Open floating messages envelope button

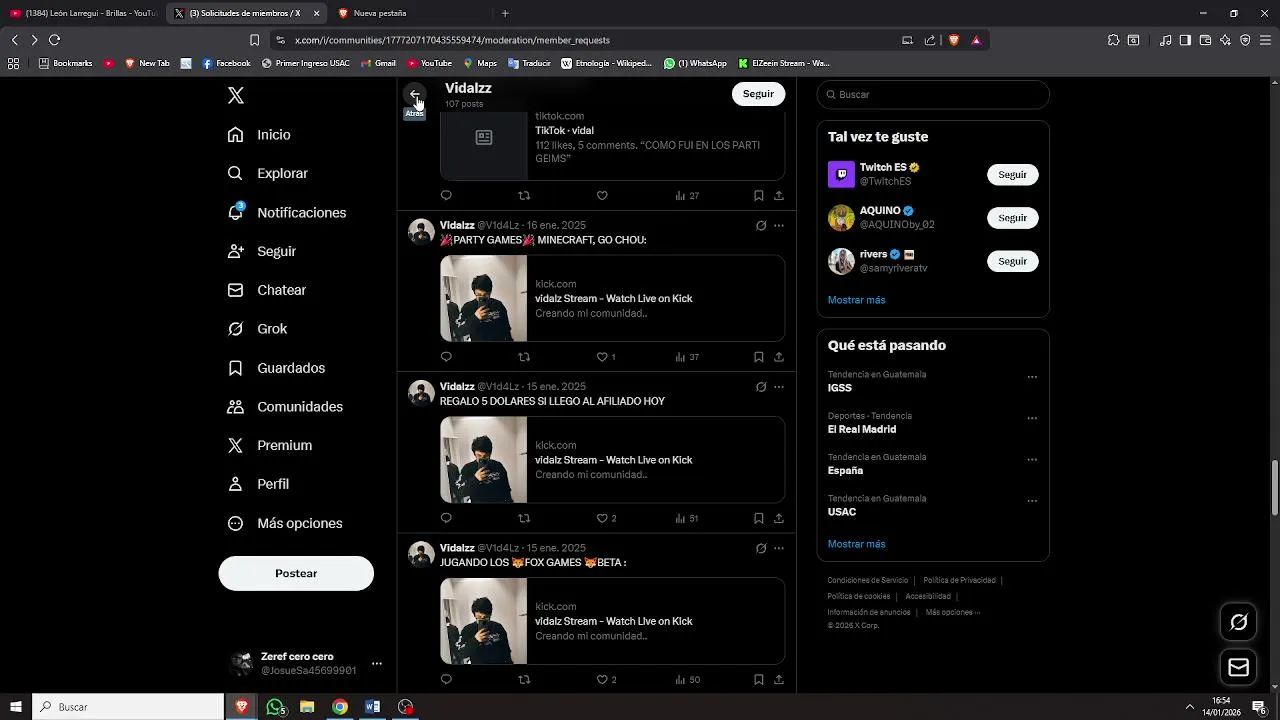(x=1239, y=667)
